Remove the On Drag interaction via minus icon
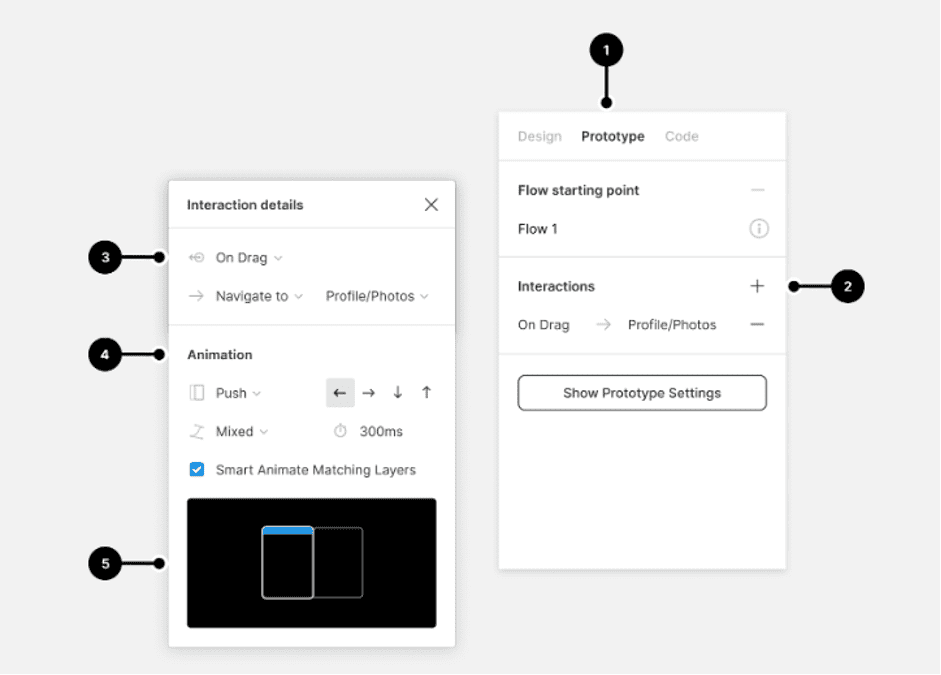The image size is (941, 675). coord(757,324)
